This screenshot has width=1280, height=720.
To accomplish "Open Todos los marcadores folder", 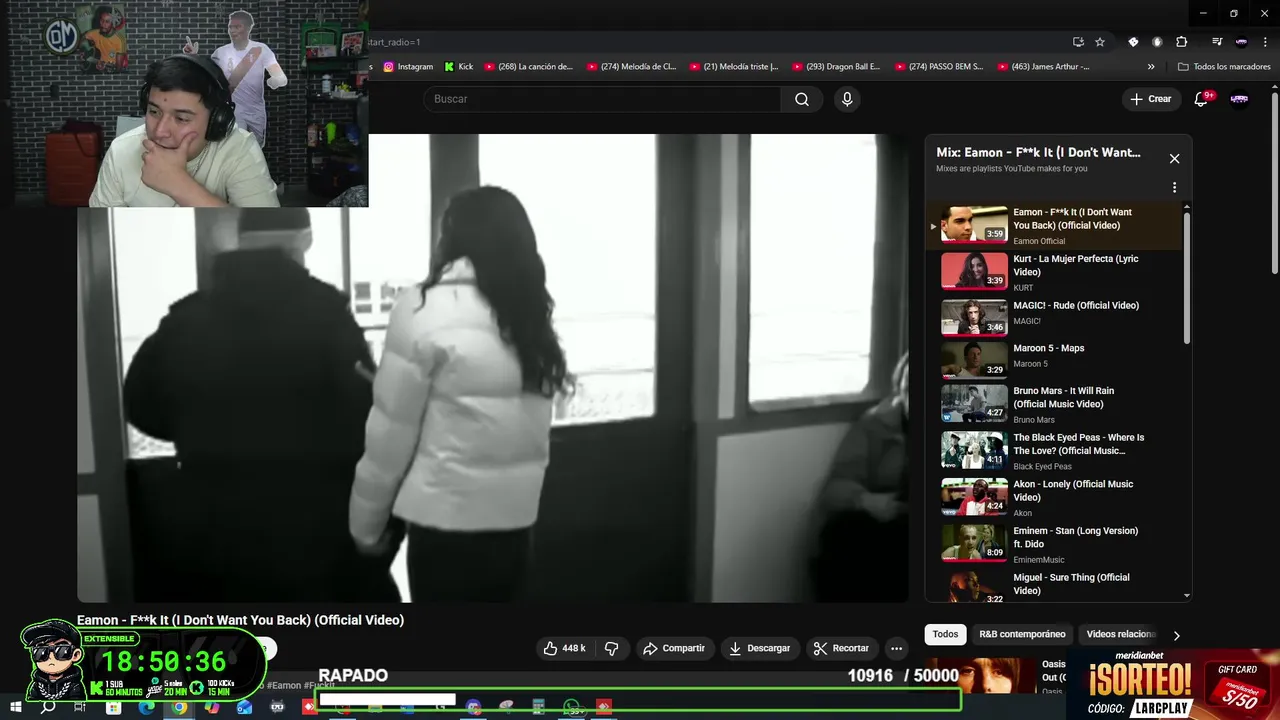I will 1224,67.
